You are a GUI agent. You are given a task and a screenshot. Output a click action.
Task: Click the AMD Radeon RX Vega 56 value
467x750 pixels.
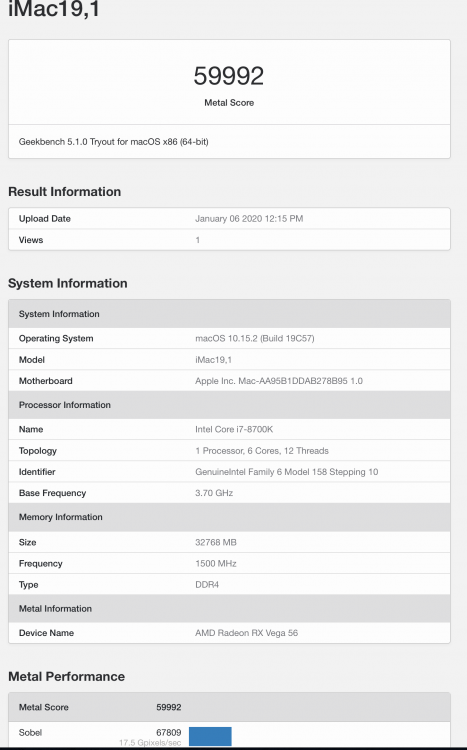click(x=246, y=633)
